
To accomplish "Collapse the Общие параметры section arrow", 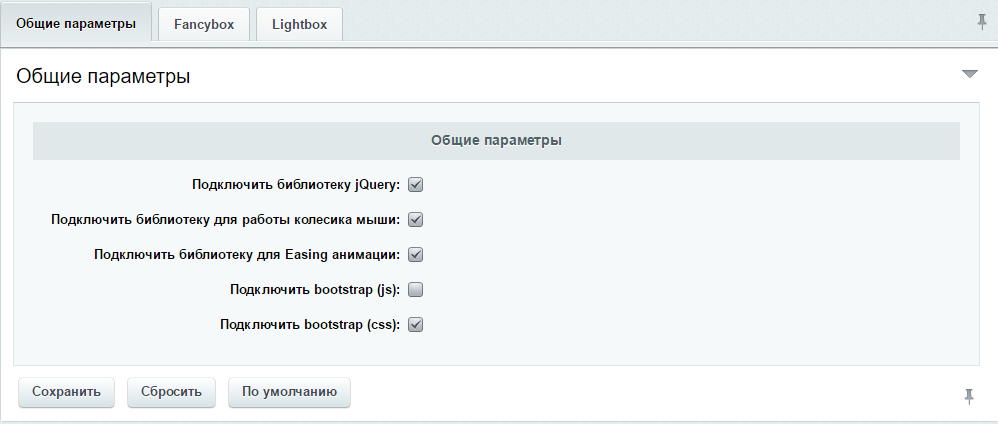I will click(969, 74).
